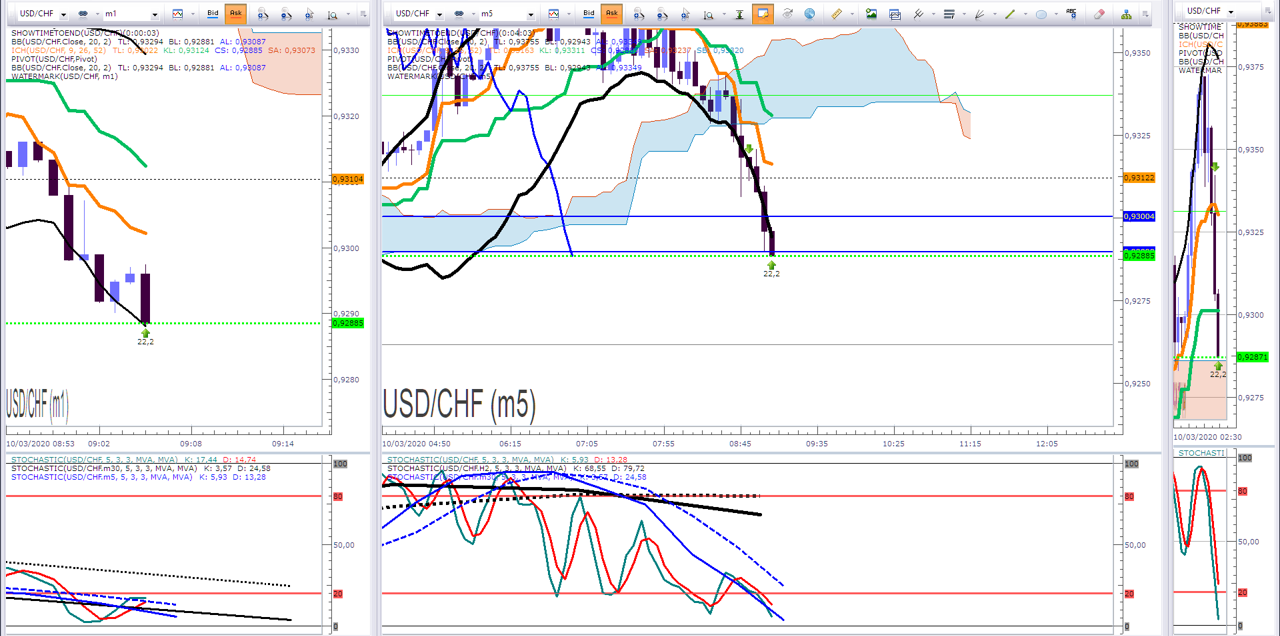1280x636 pixels.
Task: Click the green 0,92871 price label on the rightmost chart
Action: coord(1252,357)
